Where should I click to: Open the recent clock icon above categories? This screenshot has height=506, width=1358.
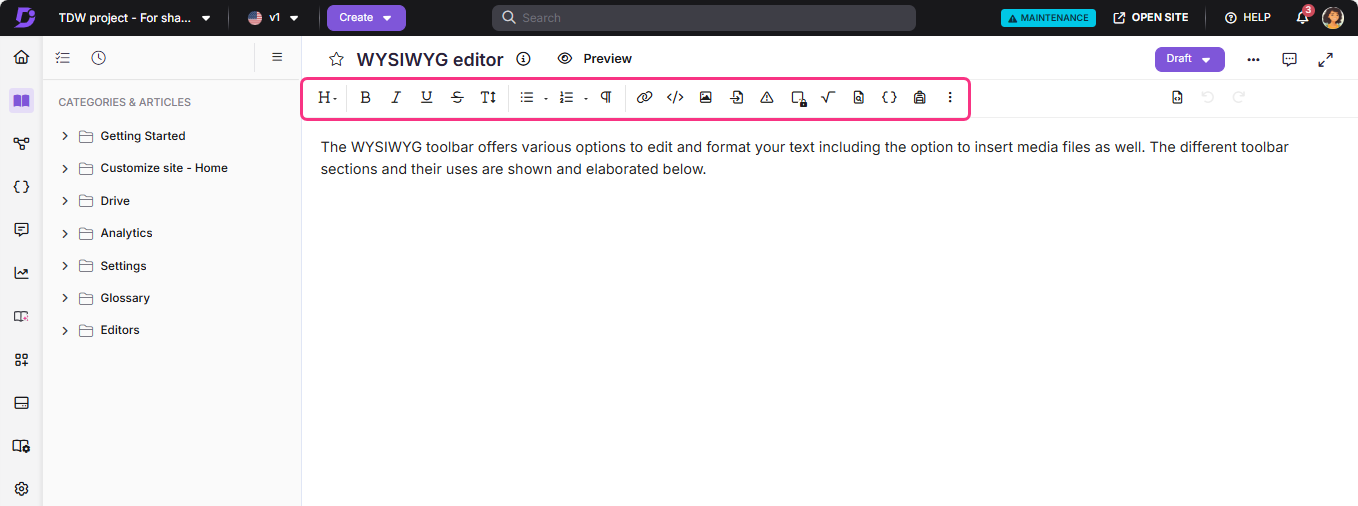tap(98, 58)
